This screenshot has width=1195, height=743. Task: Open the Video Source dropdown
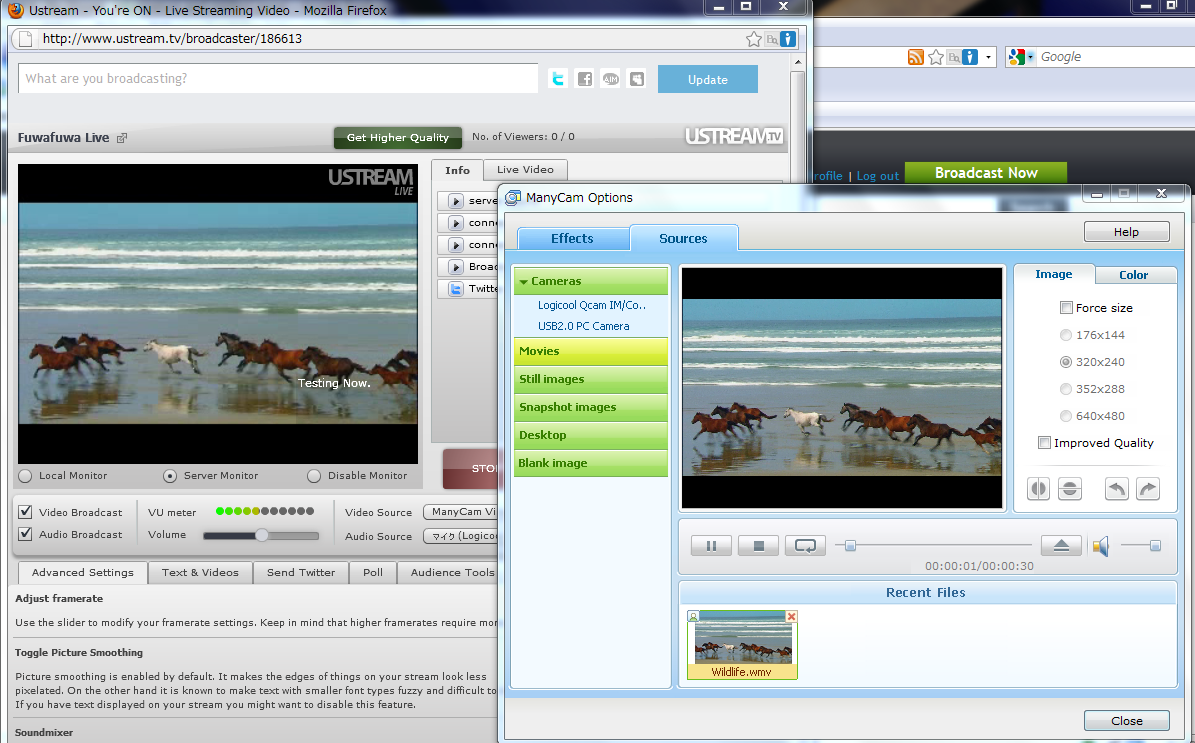(x=460, y=512)
